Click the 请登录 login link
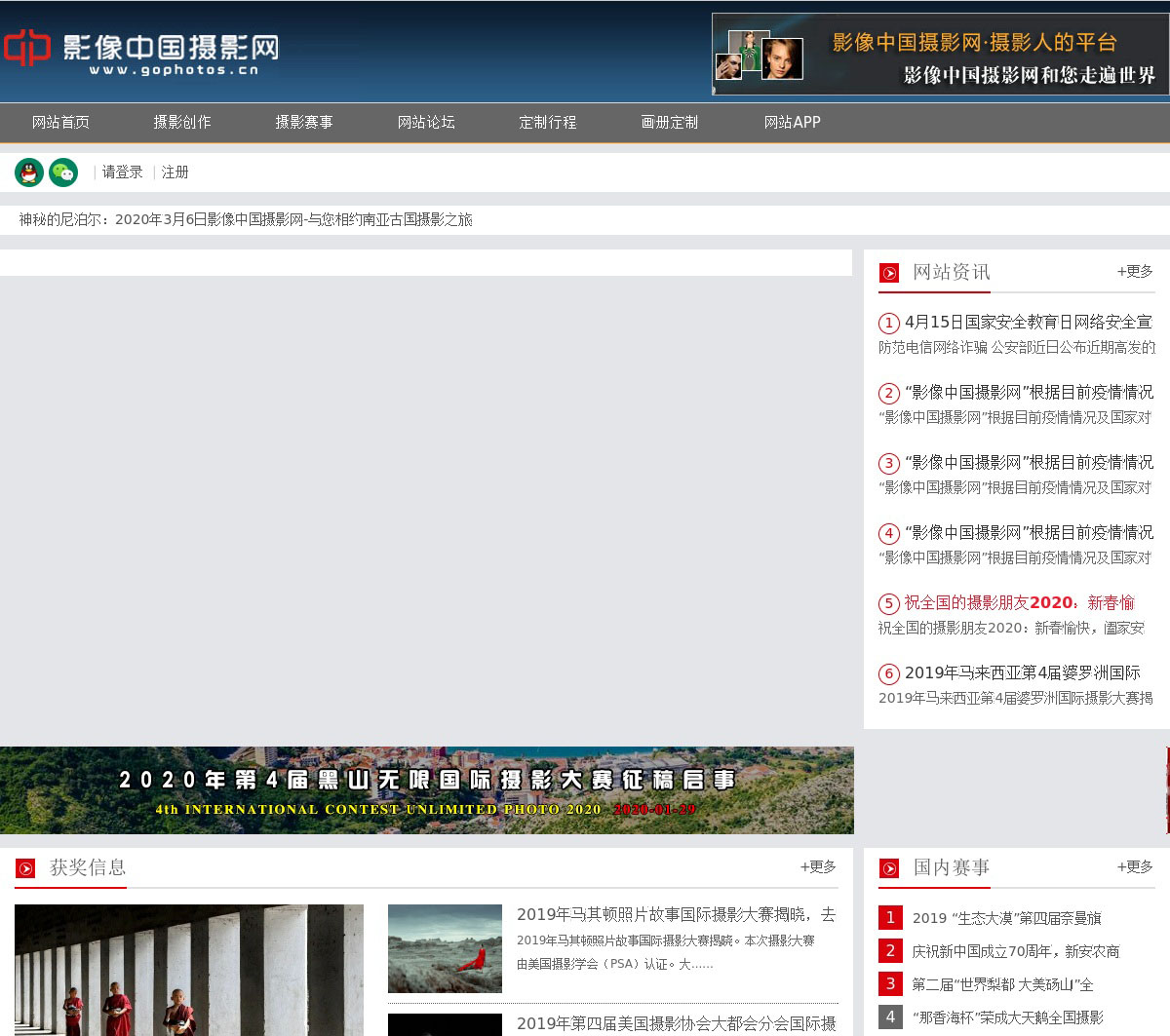The image size is (1170, 1036). pyautogui.click(x=122, y=173)
